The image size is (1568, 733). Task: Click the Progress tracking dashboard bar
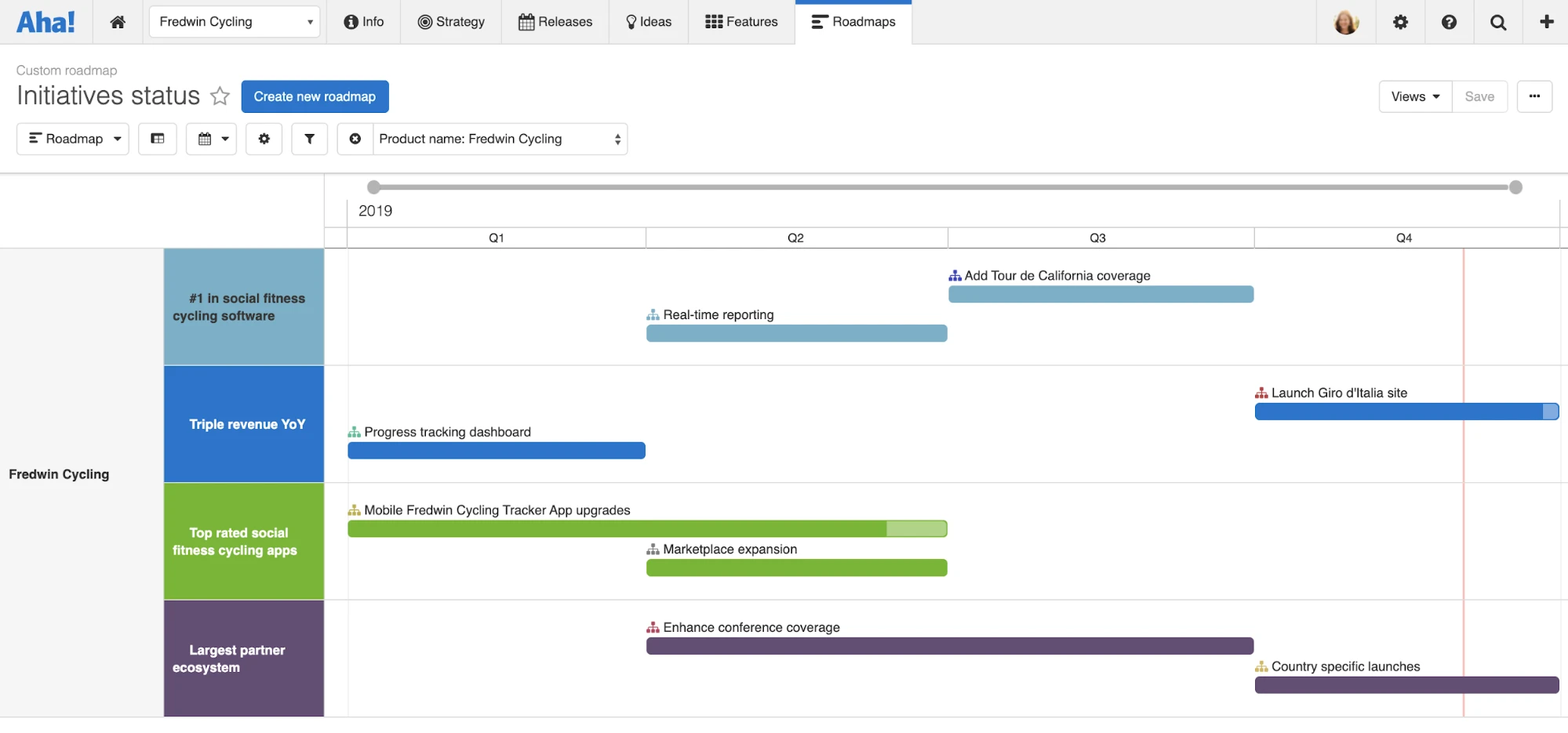point(497,451)
